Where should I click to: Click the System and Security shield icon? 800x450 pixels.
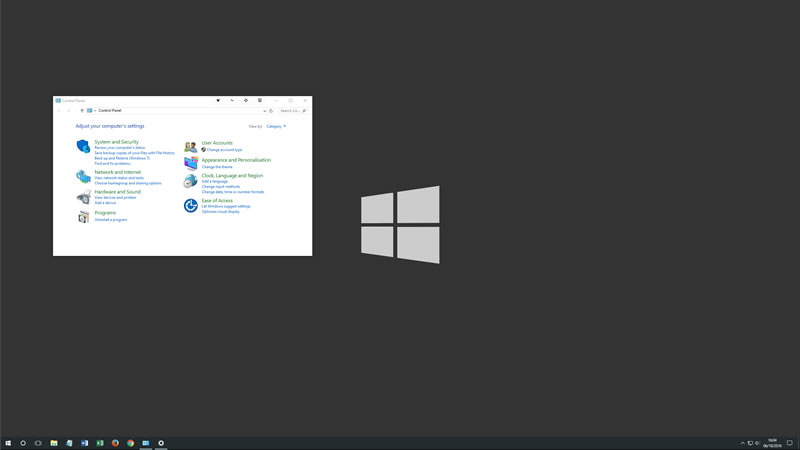click(83, 146)
